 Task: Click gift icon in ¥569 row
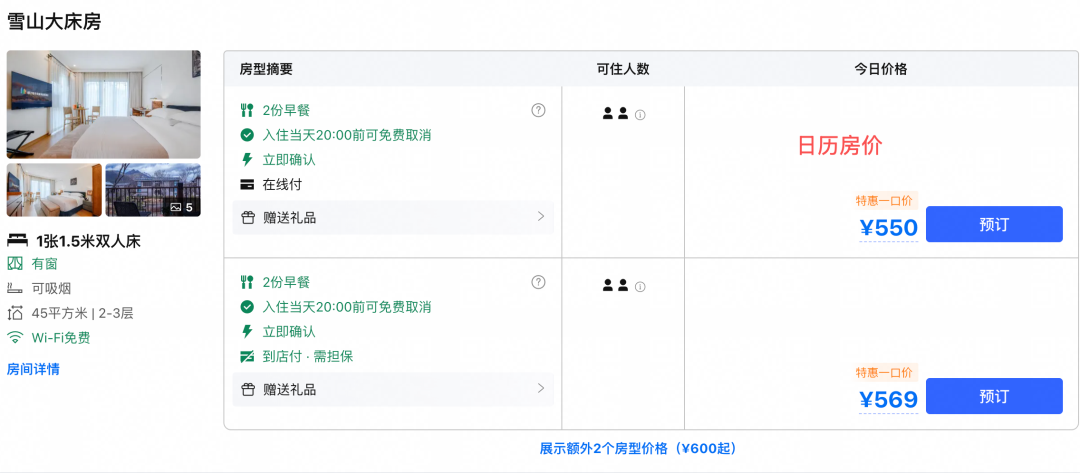(x=248, y=390)
